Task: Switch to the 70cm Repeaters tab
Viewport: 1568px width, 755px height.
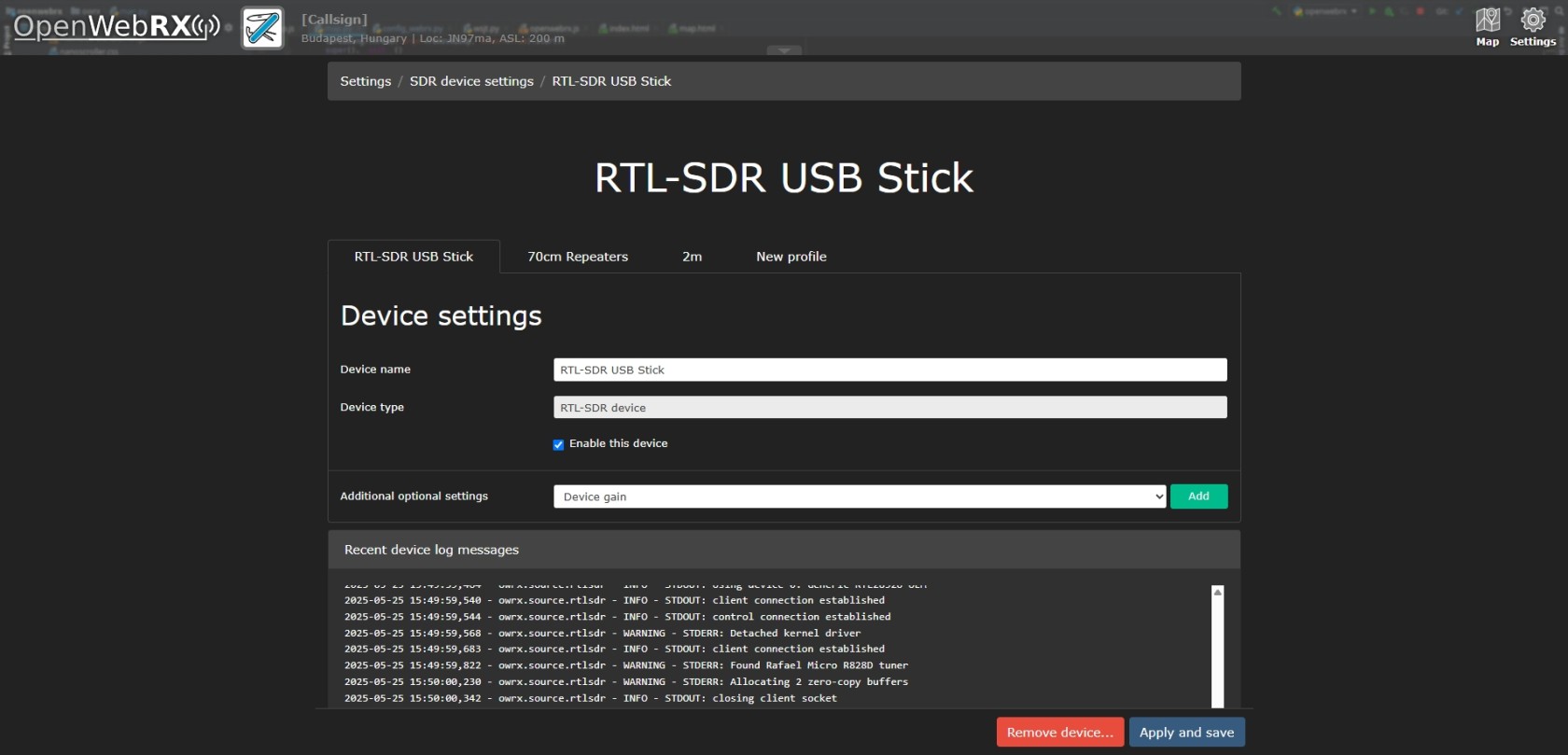Action: tap(578, 257)
